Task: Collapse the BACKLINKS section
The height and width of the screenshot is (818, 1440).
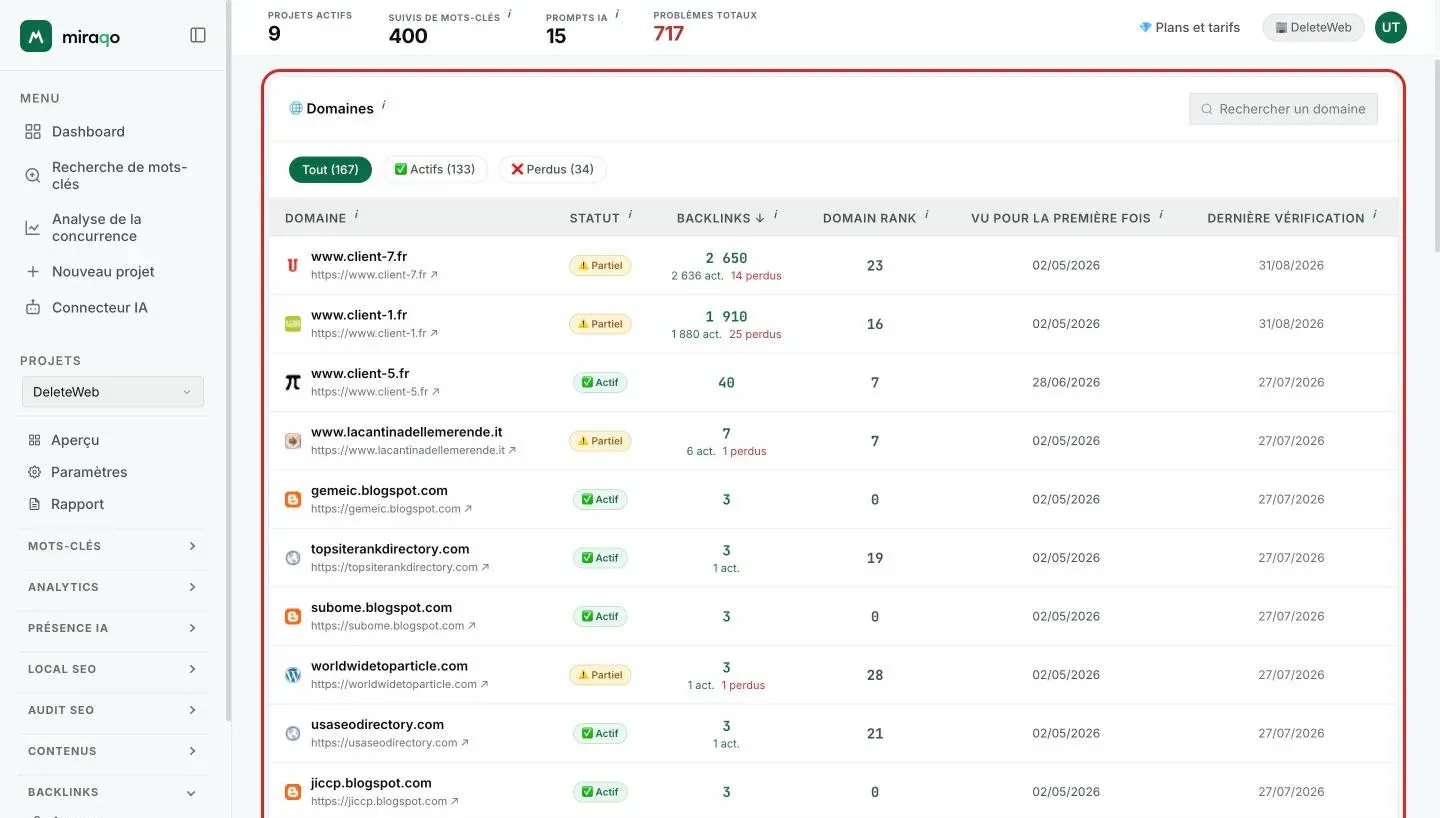Action: click(113, 792)
